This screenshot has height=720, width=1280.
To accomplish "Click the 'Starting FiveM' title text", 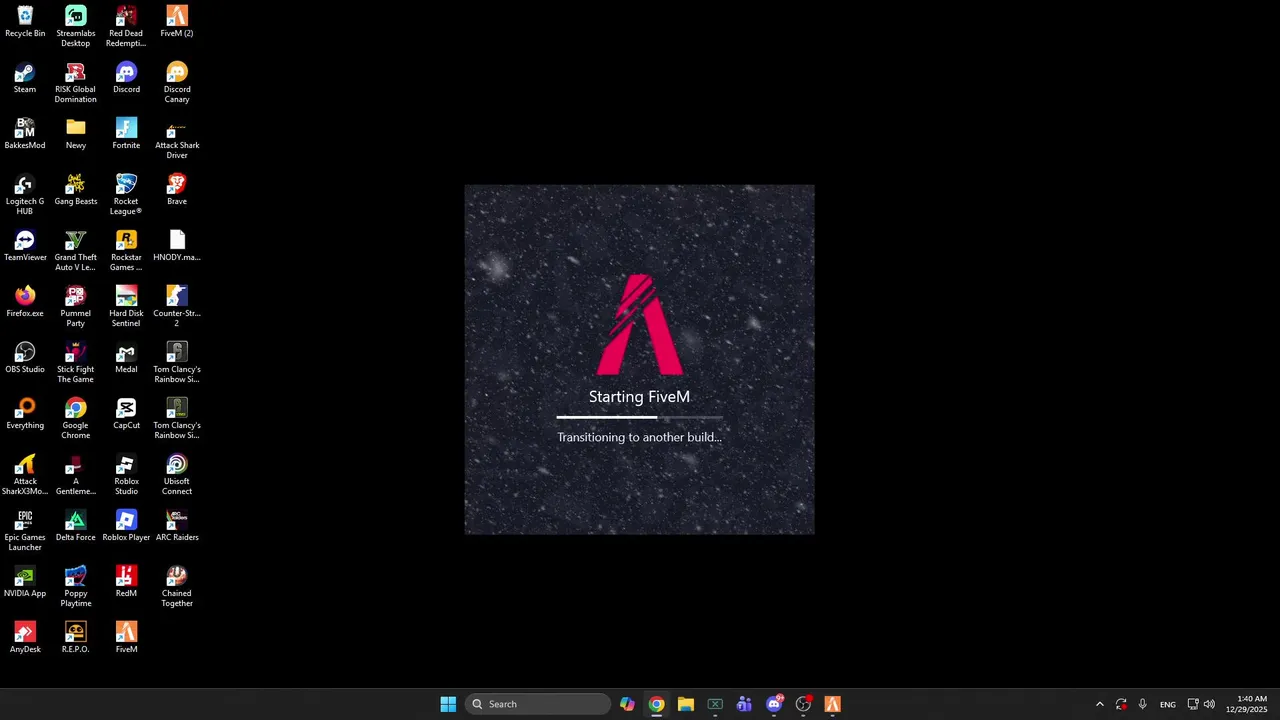I will coord(639,397).
